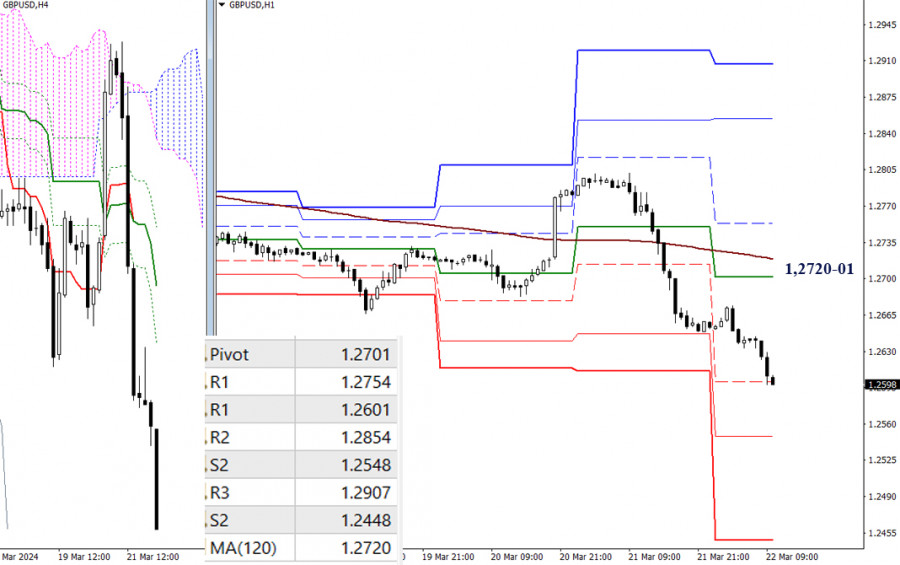Click the 1.2525 price axis label
The height and width of the screenshot is (565, 900).
tap(883, 460)
